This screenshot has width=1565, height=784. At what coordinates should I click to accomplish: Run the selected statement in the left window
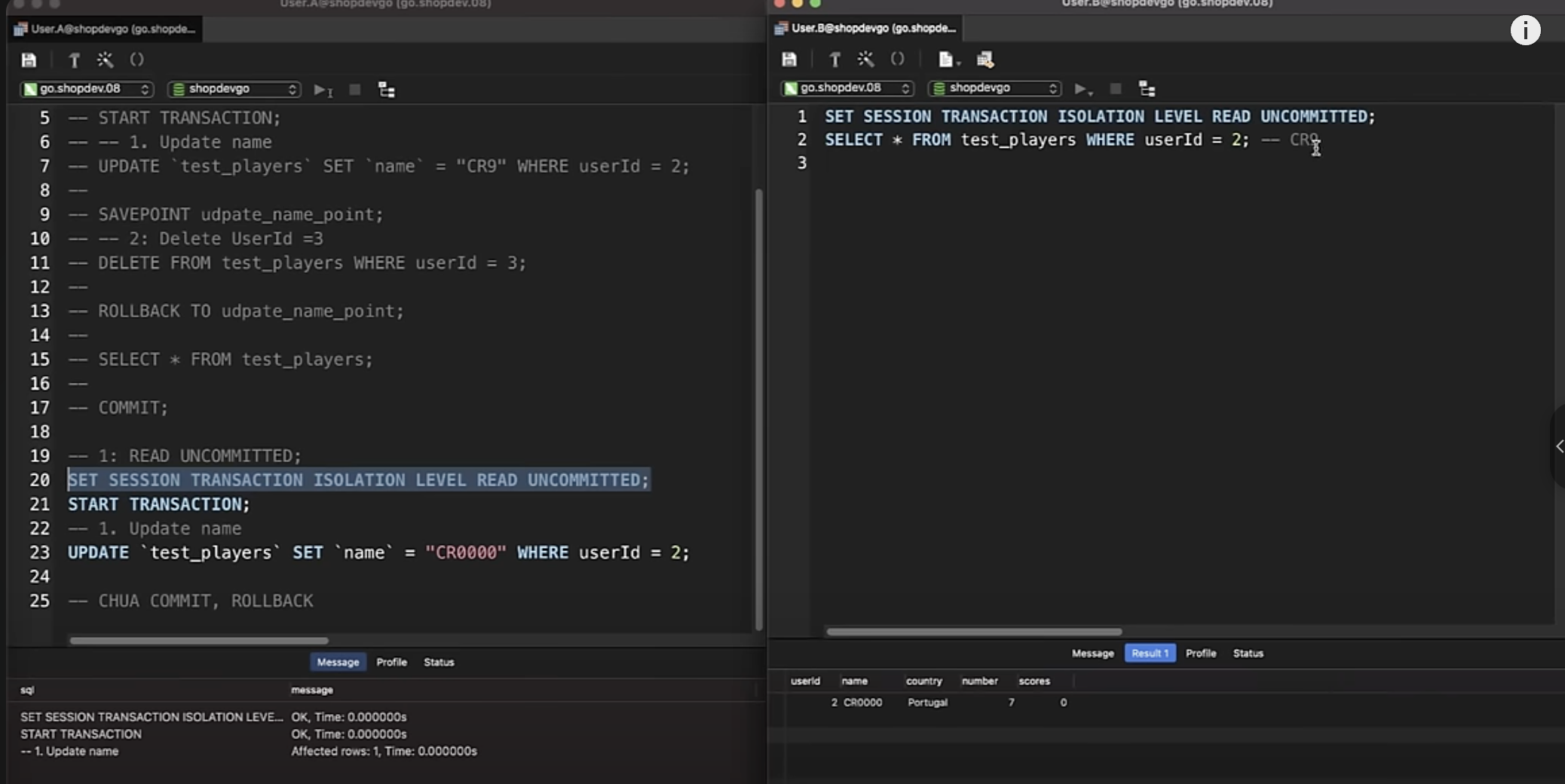tap(323, 90)
